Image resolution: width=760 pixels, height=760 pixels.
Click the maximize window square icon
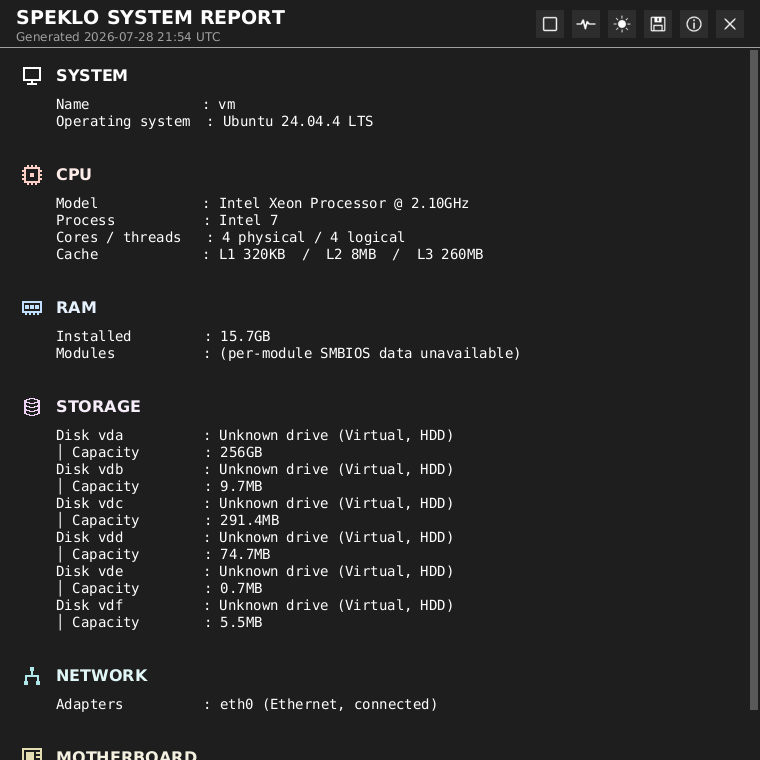(550, 24)
